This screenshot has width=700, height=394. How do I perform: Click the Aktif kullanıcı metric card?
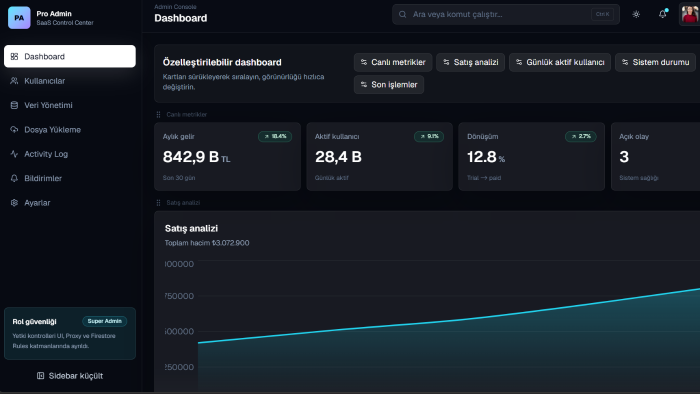point(379,157)
